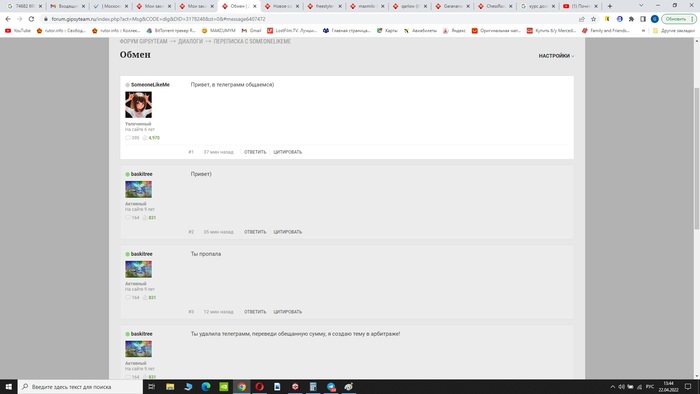The image size is (700, 394).
Task: Open Telegram from the taskbar
Action: pos(331,386)
